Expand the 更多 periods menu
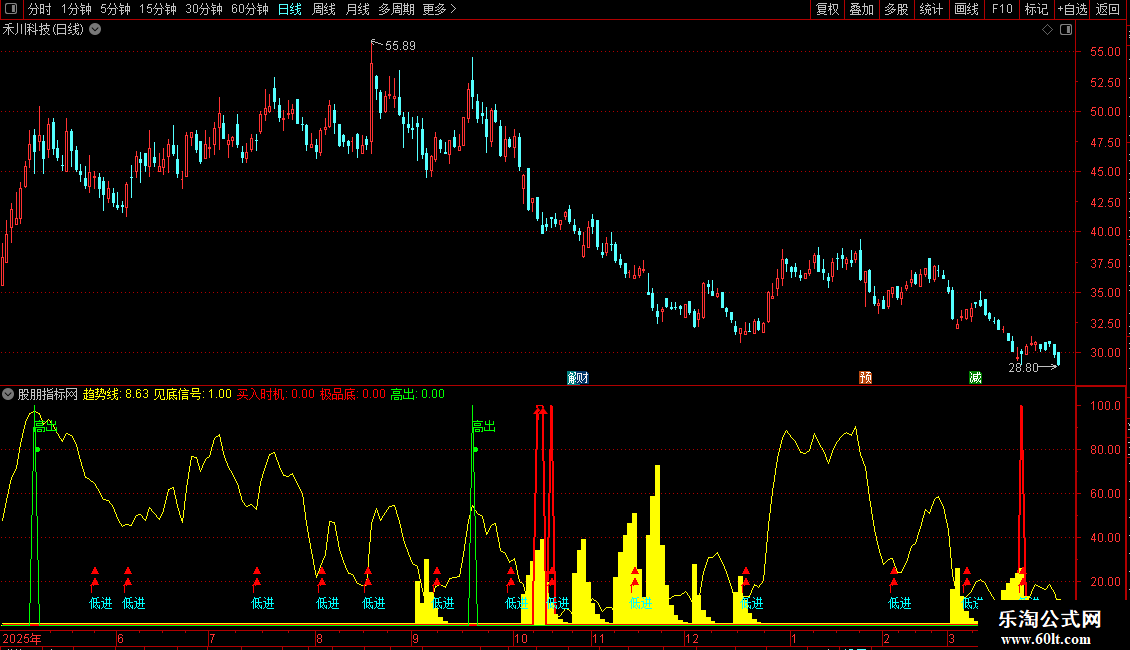Screen dimensions: 1130x650 click(439, 9)
